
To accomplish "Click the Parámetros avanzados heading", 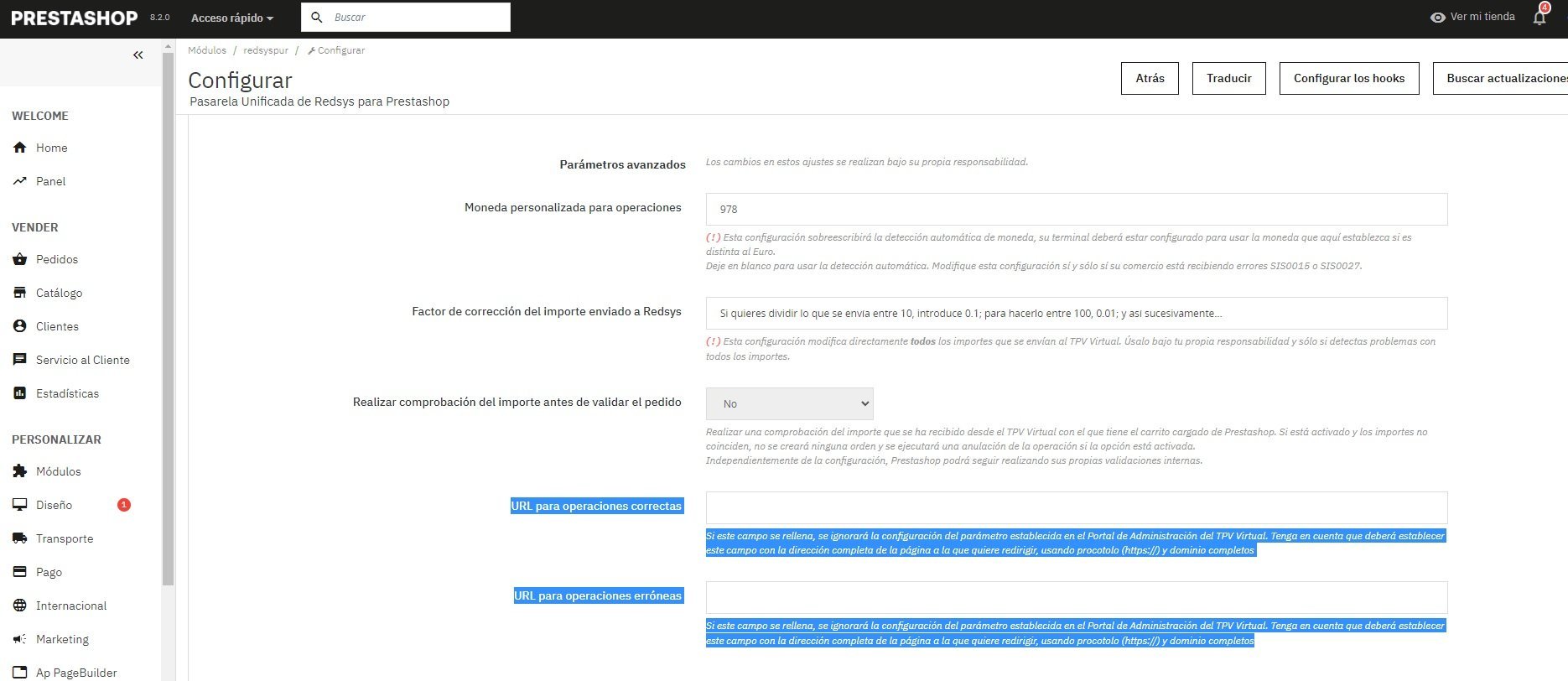I will (x=622, y=164).
